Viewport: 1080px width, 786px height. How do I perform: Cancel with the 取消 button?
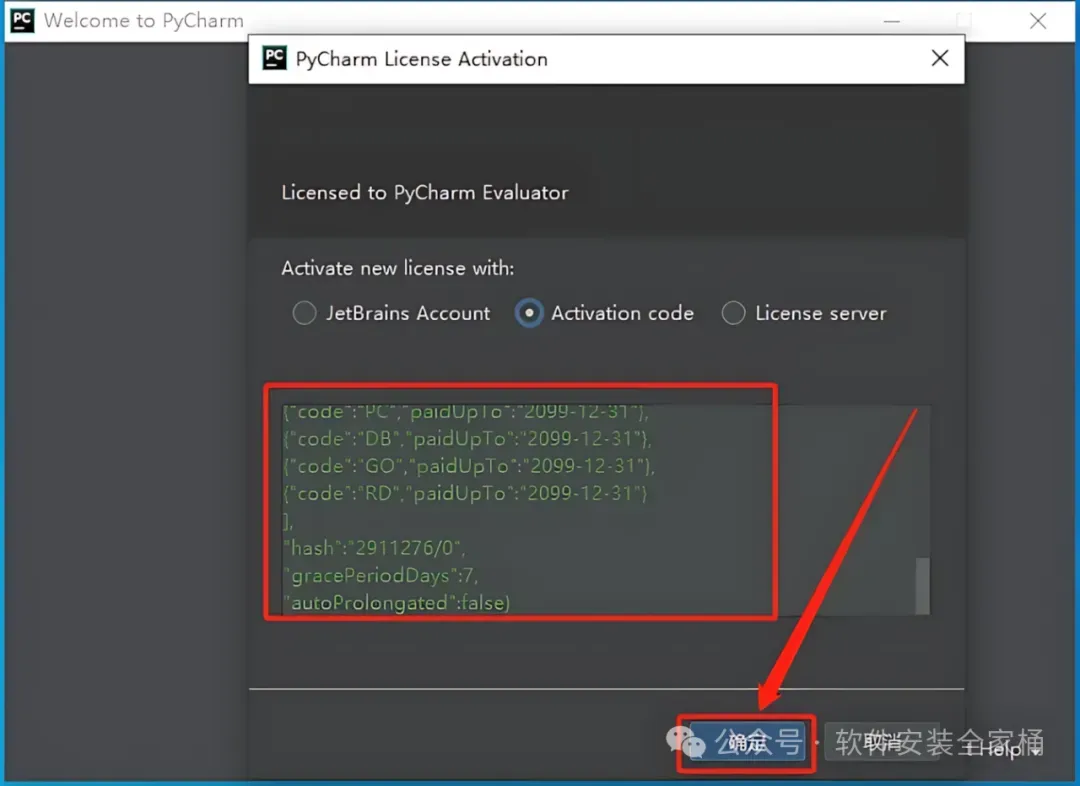(882, 743)
